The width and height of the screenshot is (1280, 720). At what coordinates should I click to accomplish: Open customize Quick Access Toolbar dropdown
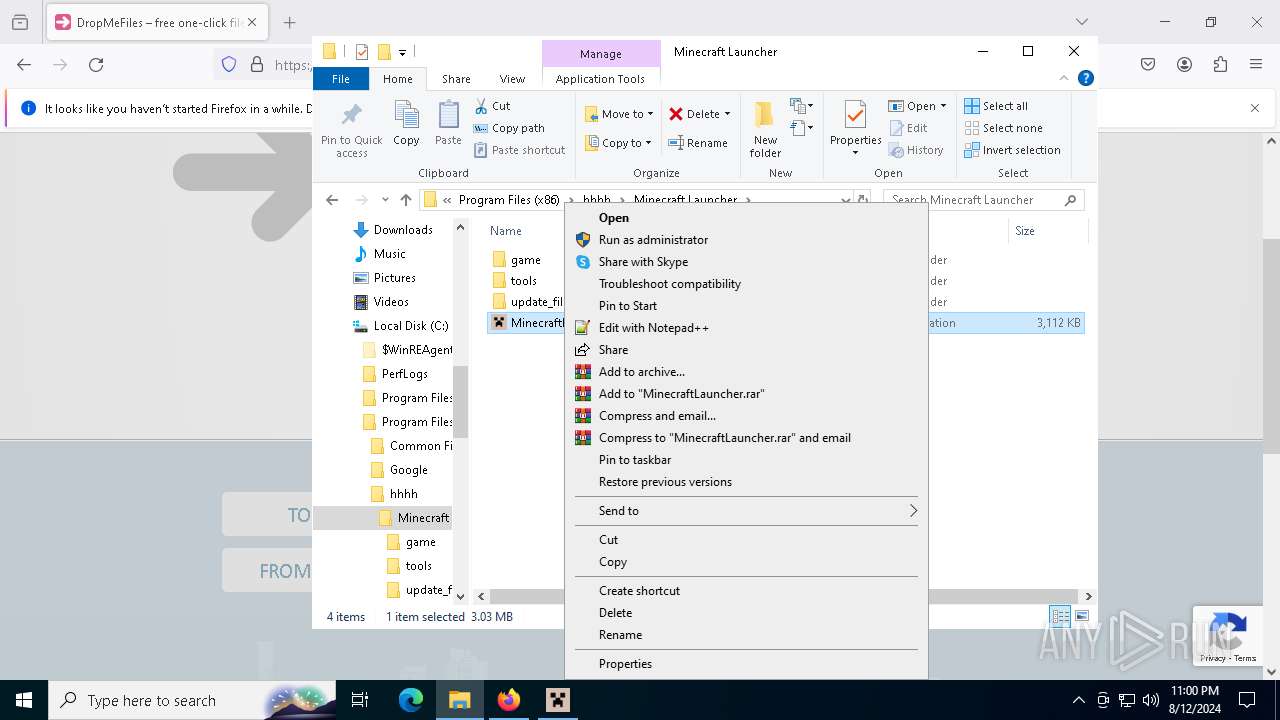tap(402, 52)
